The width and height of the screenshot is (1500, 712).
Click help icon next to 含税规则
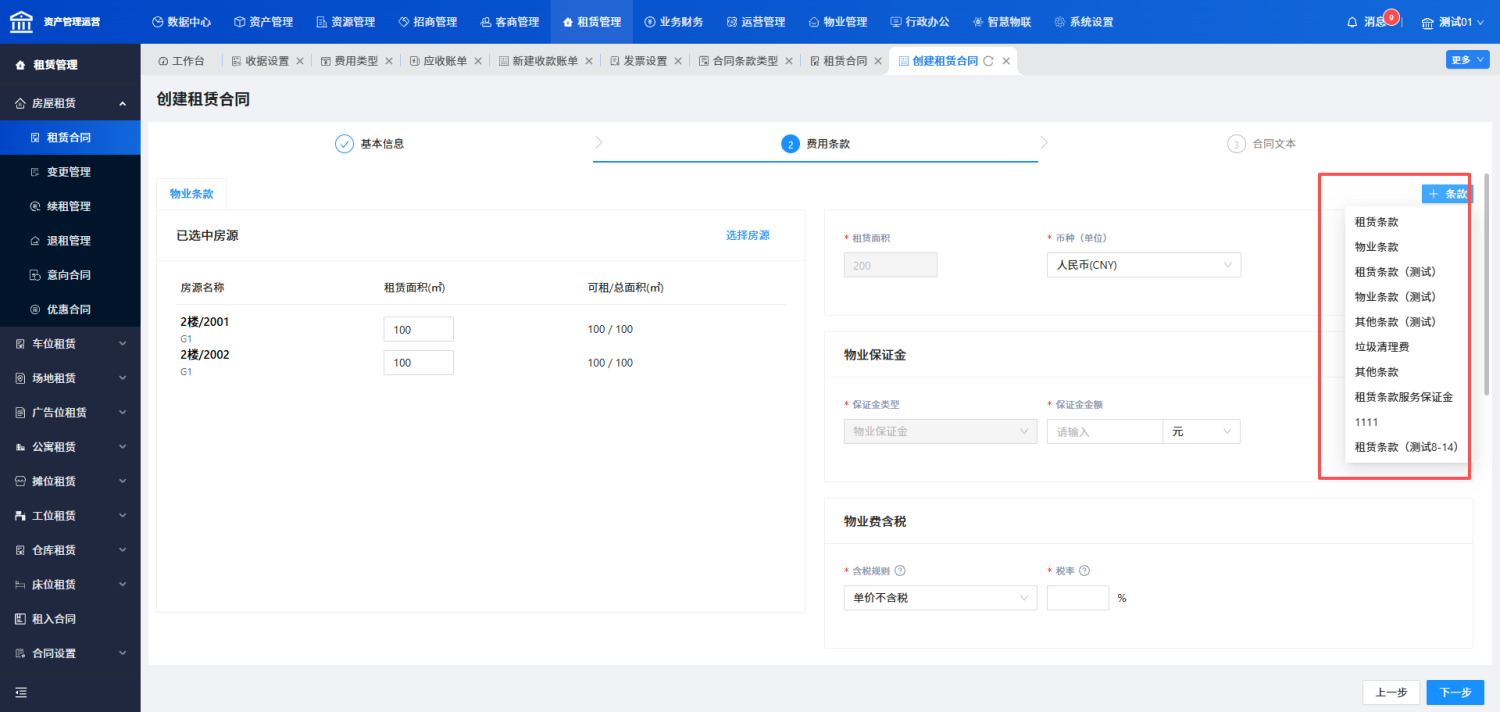(x=900, y=571)
